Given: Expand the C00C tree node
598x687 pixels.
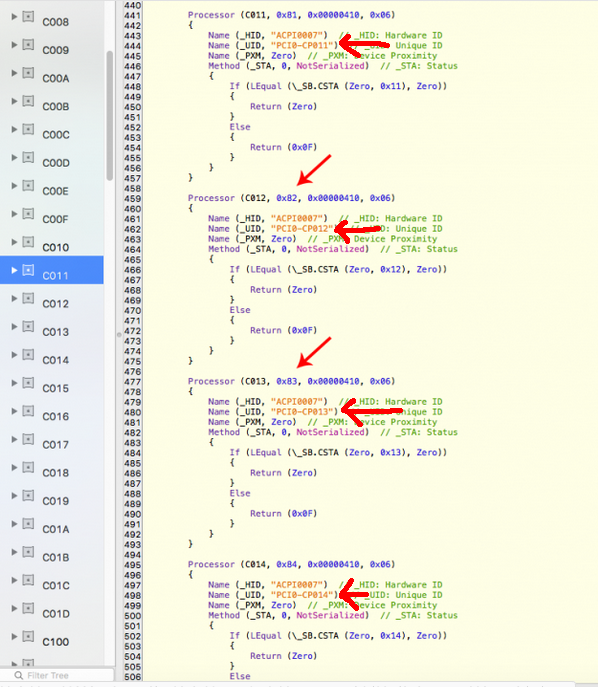Looking at the screenshot, I should pyautogui.click(x=14, y=129).
